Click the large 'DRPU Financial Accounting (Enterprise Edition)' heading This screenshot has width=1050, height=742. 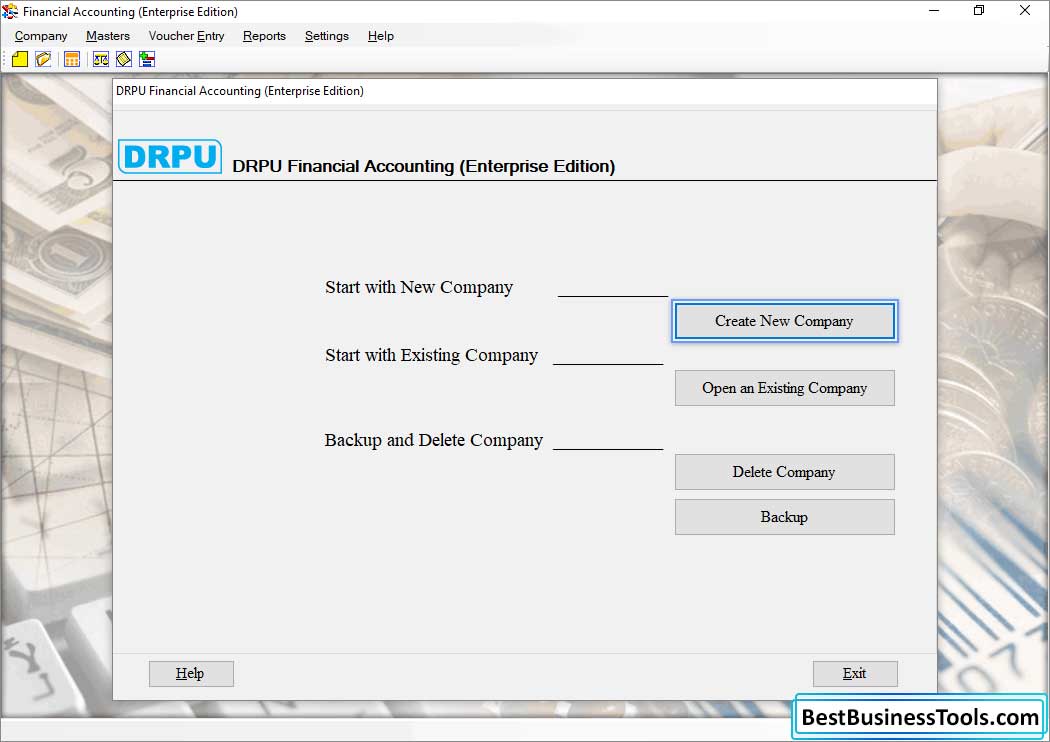click(424, 166)
